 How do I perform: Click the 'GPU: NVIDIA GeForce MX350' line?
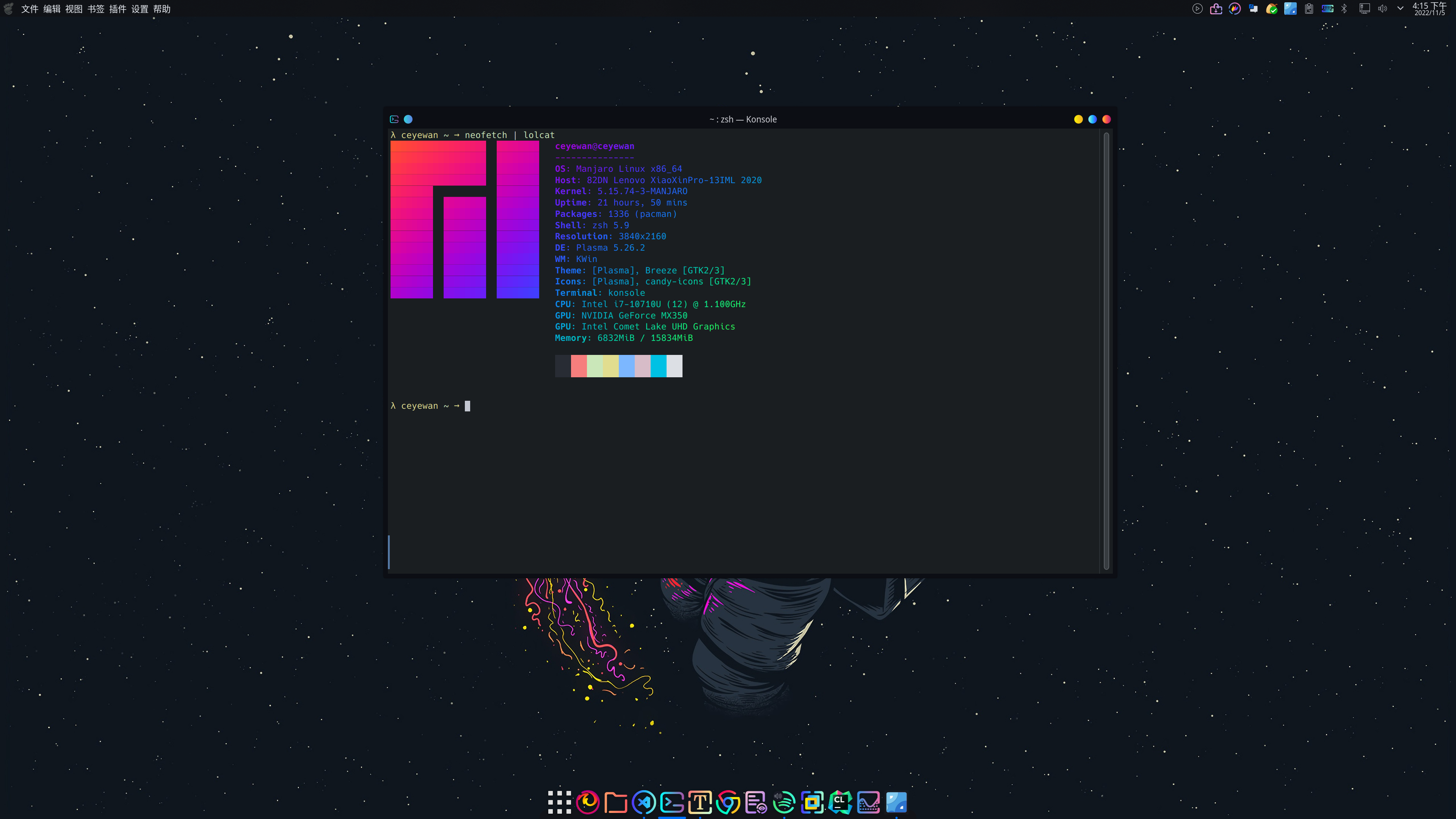coord(621,315)
